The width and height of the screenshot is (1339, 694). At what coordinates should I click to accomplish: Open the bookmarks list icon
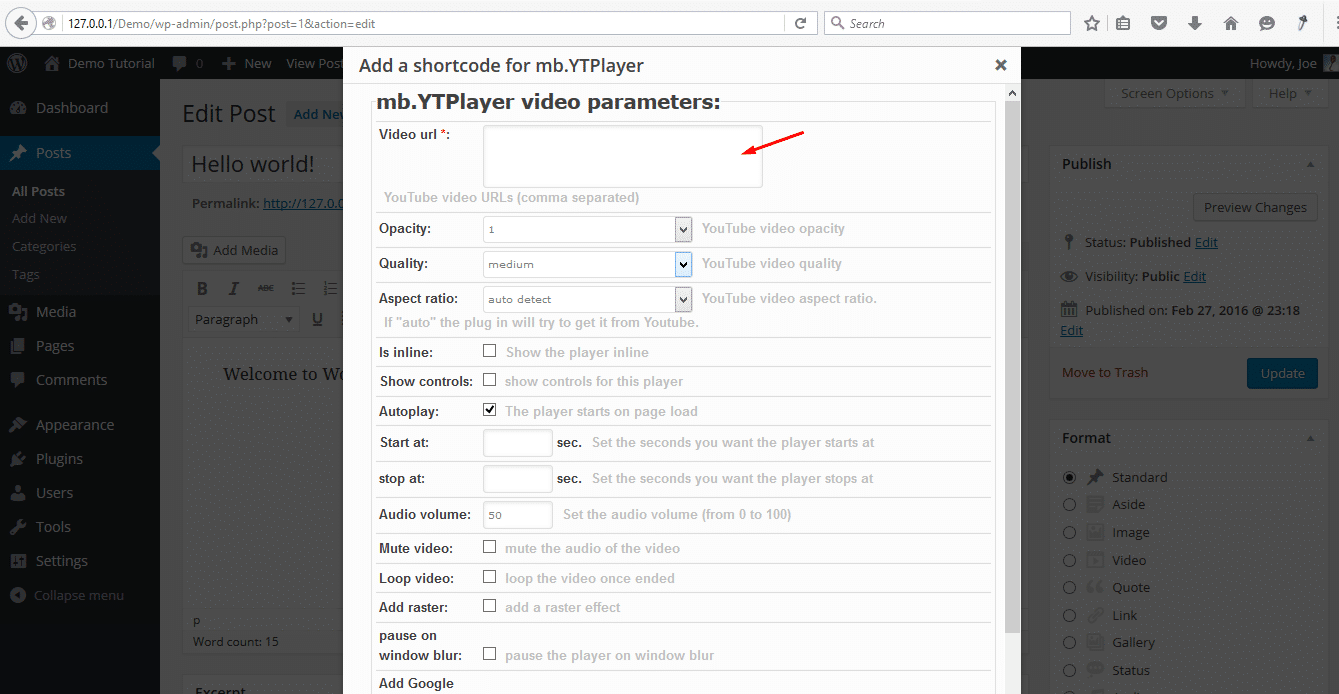pos(1124,23)
